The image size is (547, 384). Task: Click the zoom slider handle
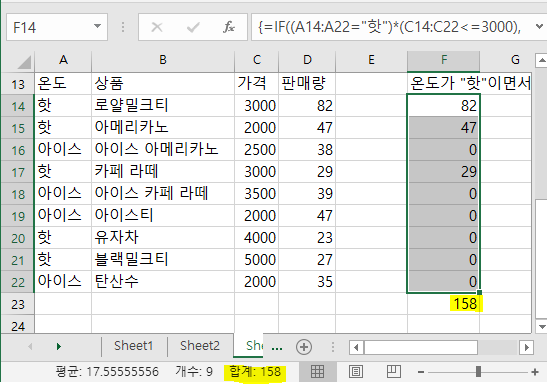click(478, 372)
